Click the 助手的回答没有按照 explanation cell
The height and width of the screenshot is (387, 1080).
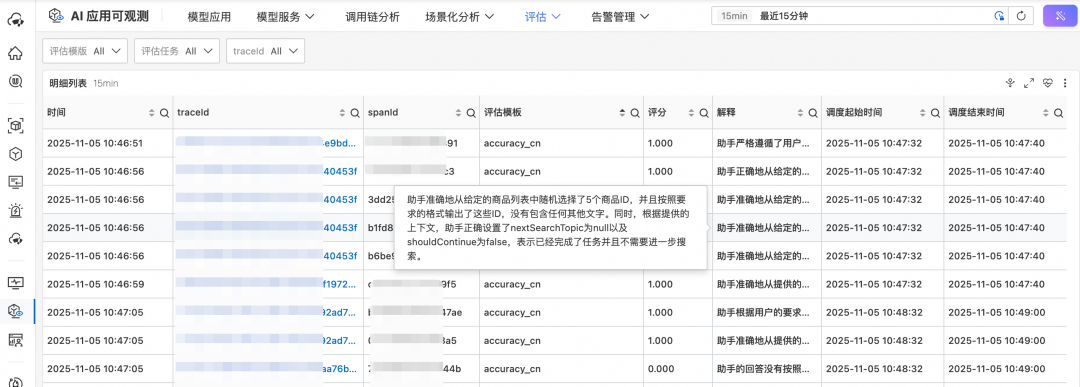pyautogui.click(x=763, y=368)
